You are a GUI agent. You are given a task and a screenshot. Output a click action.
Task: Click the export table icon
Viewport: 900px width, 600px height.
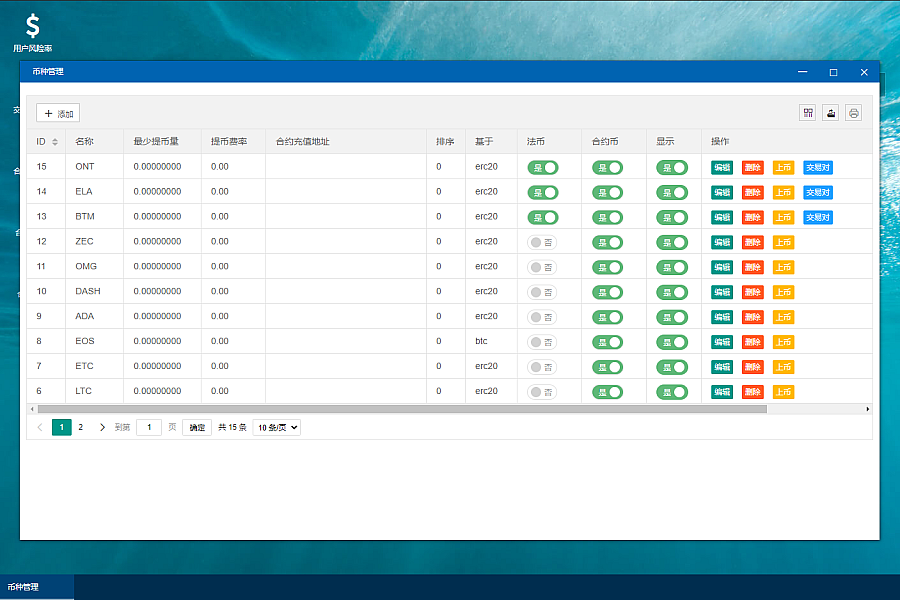(831, 113)
